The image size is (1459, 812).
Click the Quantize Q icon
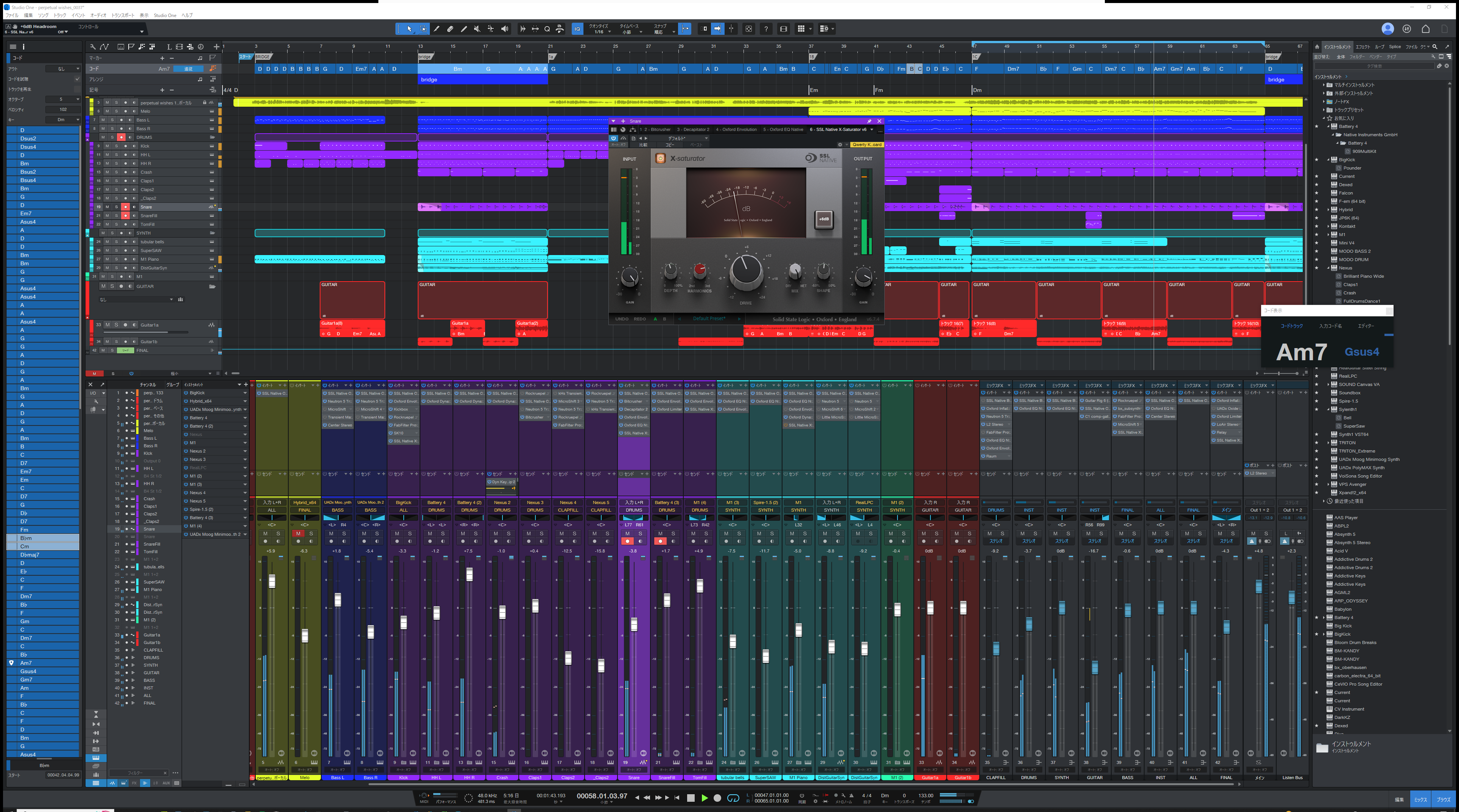coord(547,29)
